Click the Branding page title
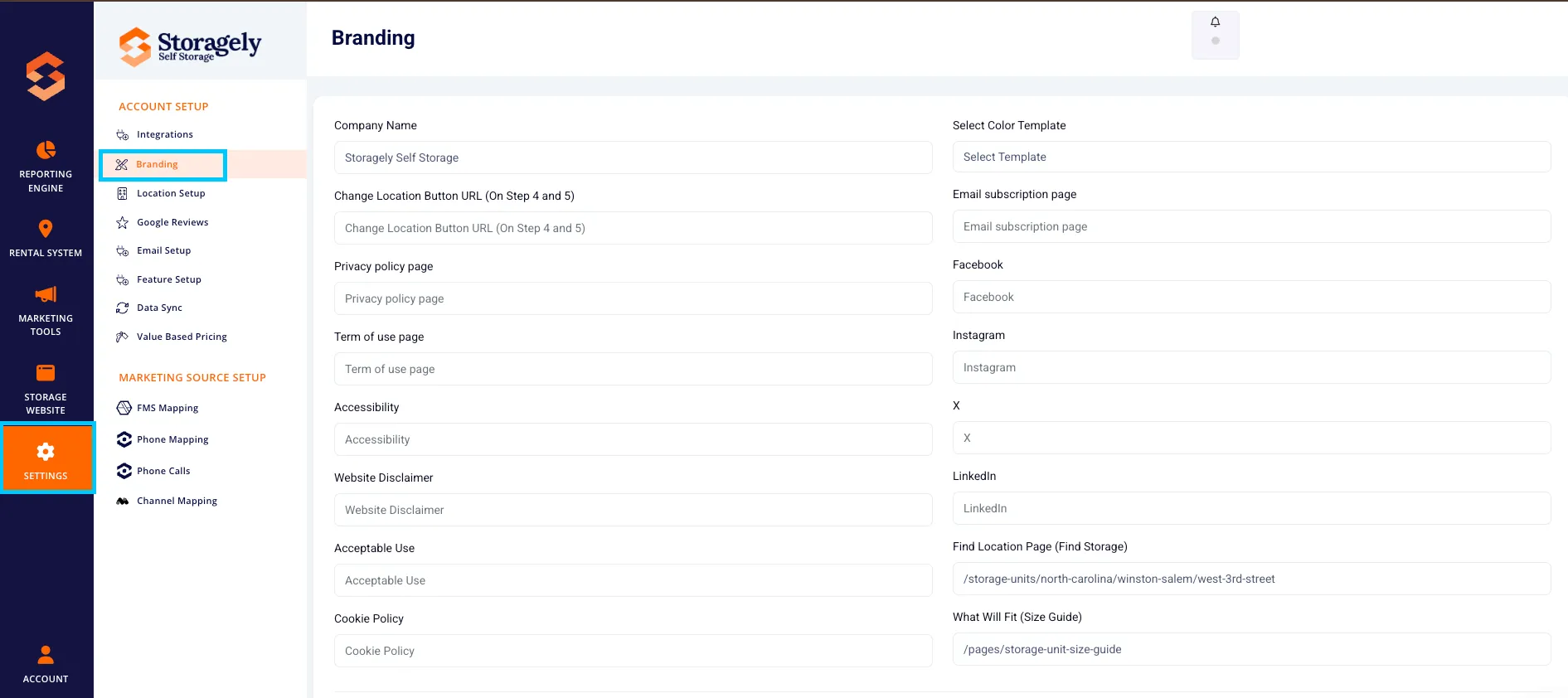This screenshot has width=1568, height=698. [373, 38]
